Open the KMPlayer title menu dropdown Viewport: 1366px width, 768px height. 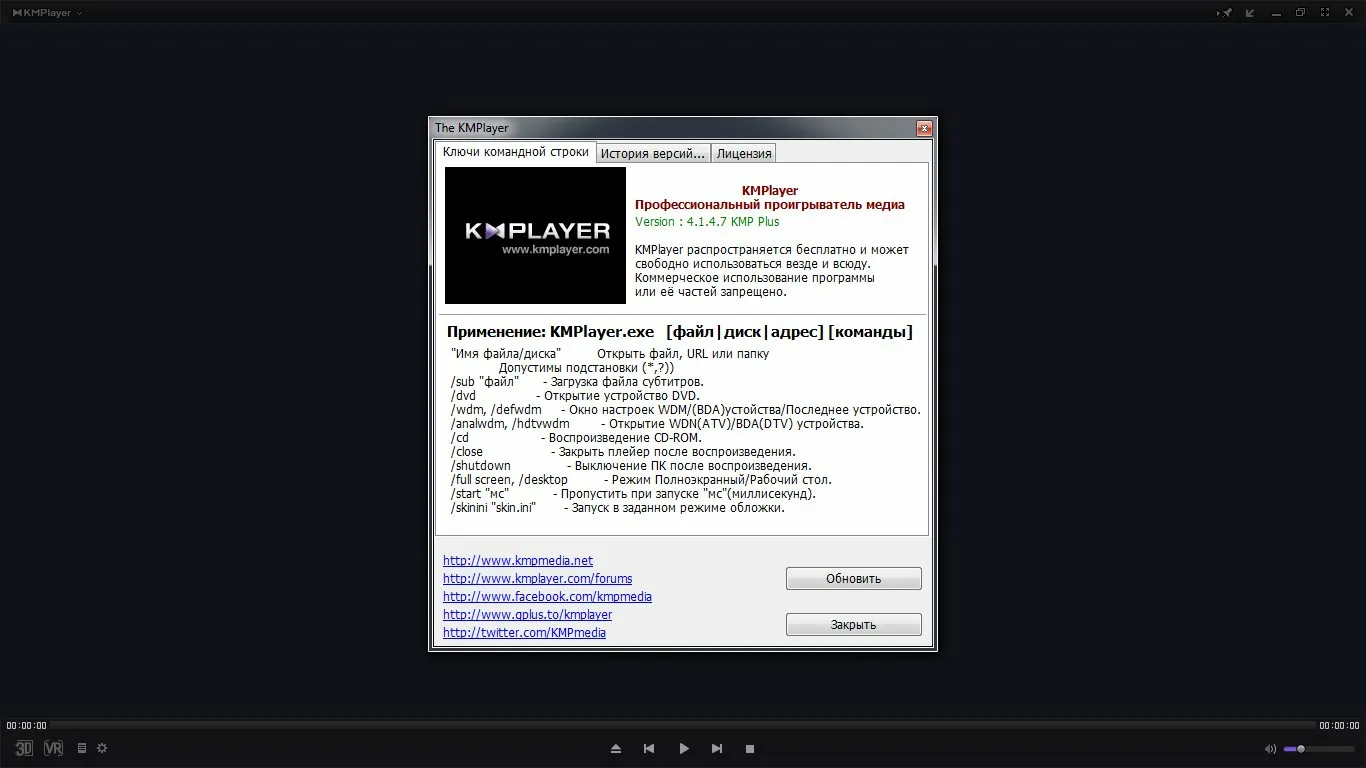click(48, 13)
